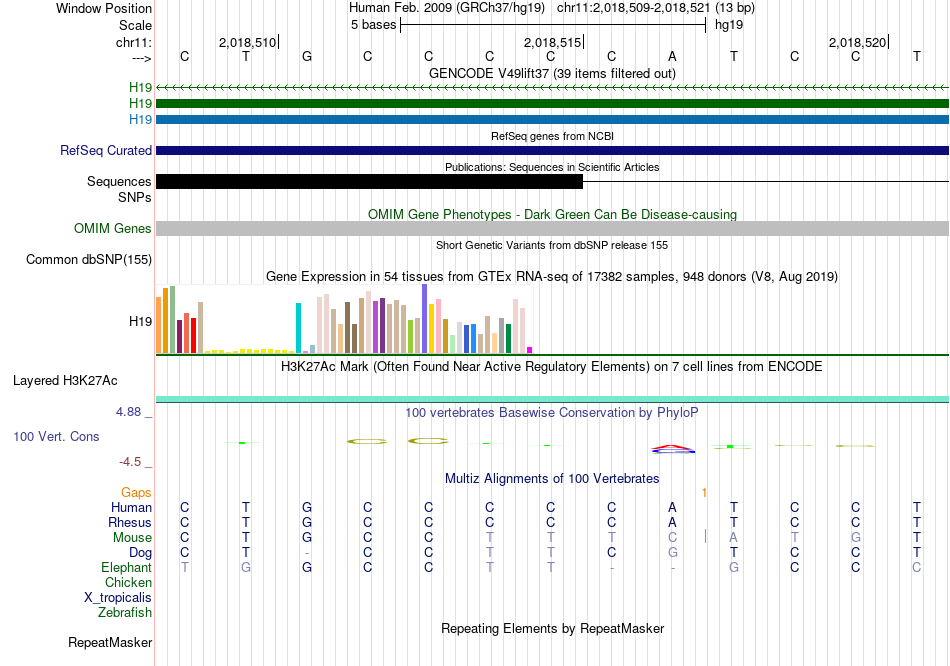The image size is (950, 666).
Task: Open the OMIM Gene Phenotypes track title
Action: coord(552,215)
